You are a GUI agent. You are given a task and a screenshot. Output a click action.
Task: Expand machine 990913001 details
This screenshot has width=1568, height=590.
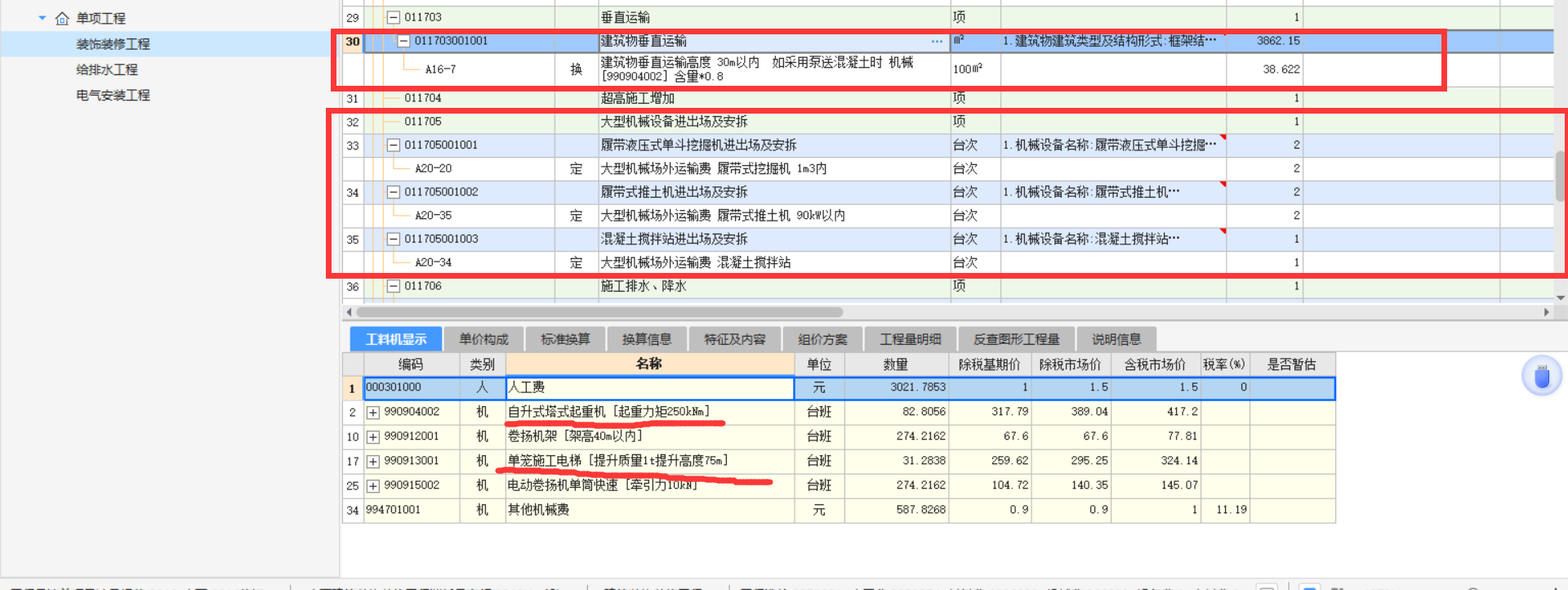(x=373, y=462)
